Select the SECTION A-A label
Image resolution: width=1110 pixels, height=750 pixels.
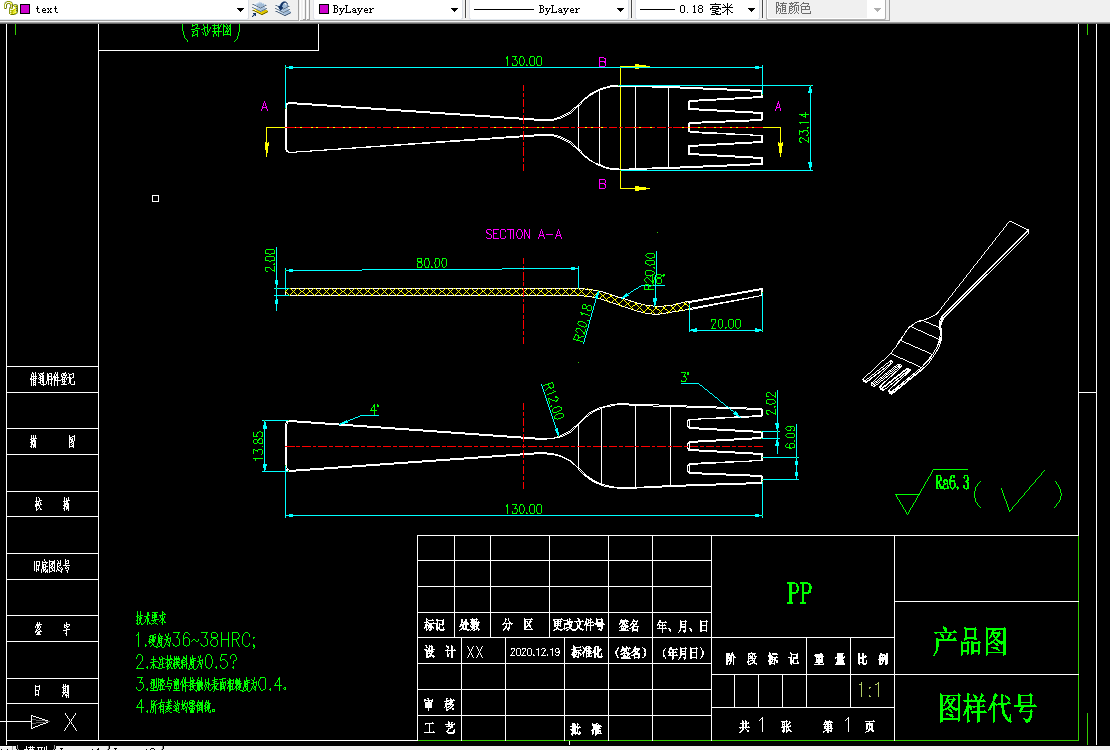524,234
